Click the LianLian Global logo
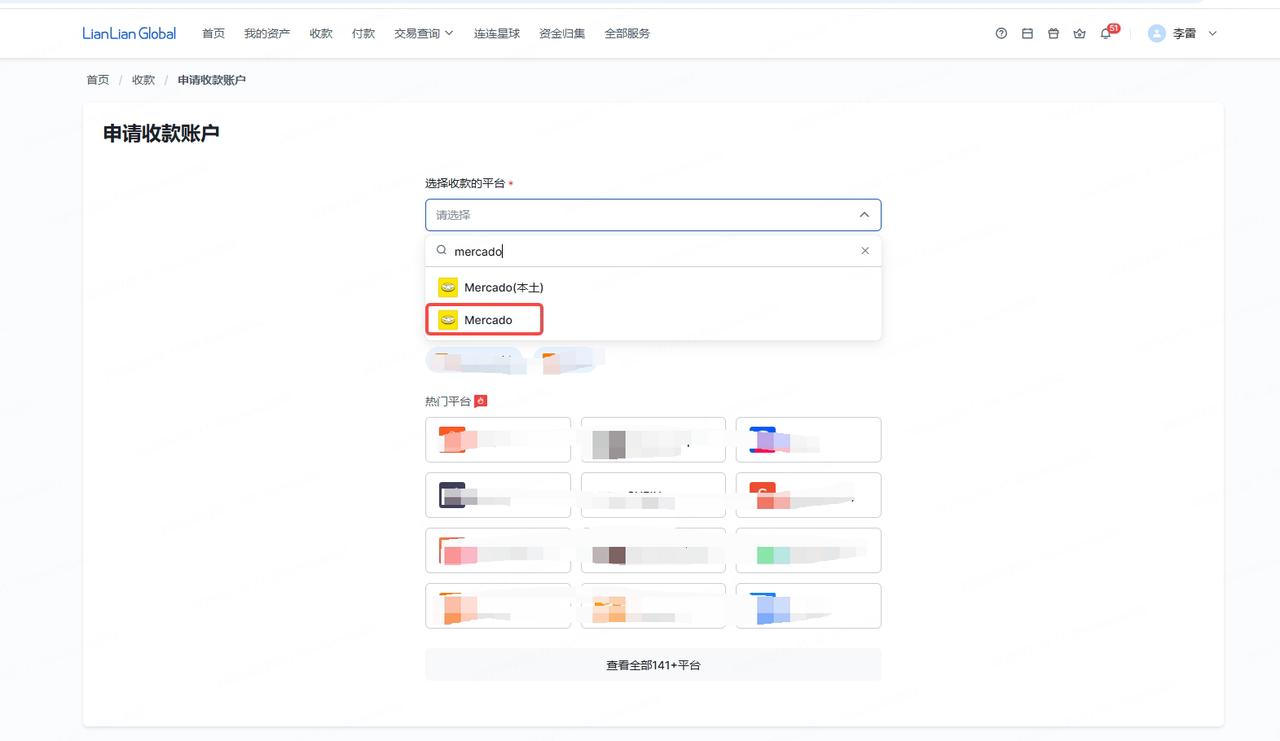1280x741 pixels. (x=129, y=33)
